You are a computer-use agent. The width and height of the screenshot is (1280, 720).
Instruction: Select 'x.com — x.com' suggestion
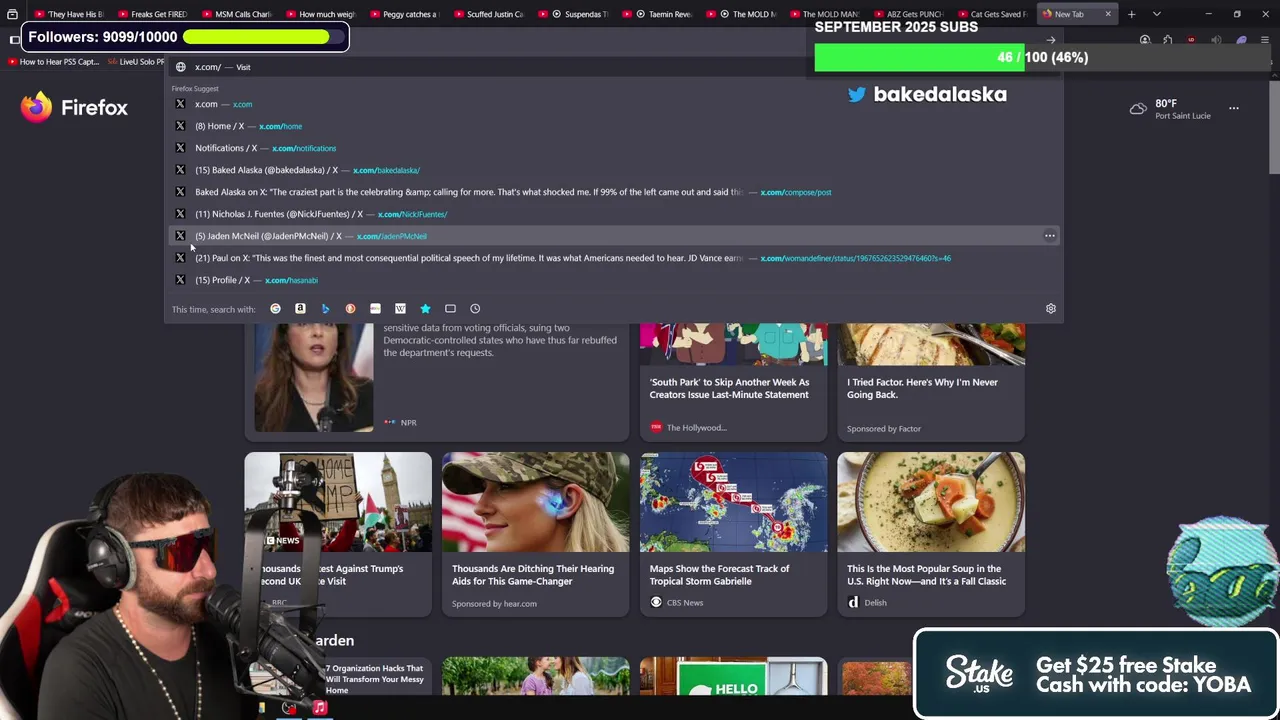pyautogui.click(x=615, y=104)
